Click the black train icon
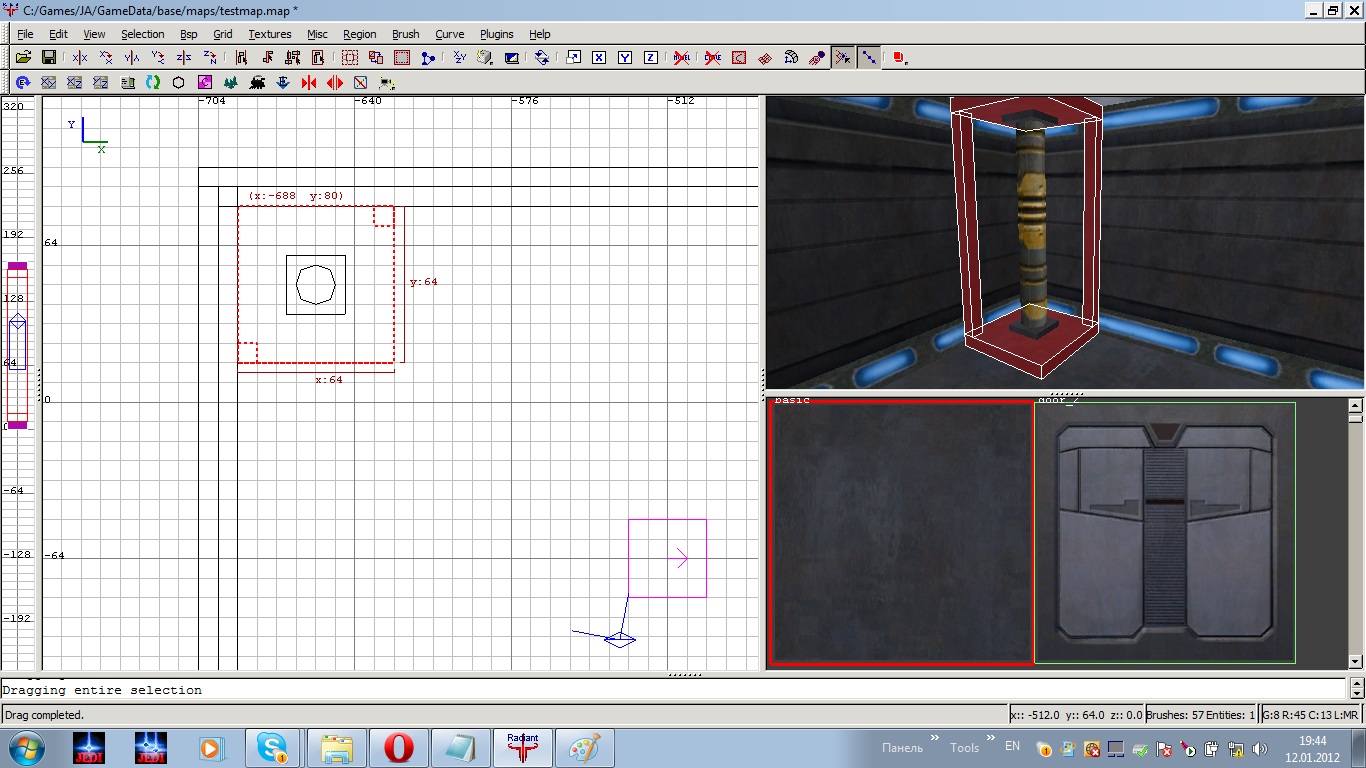Viewport: 1366px width, 768px height. click(256, 82)
